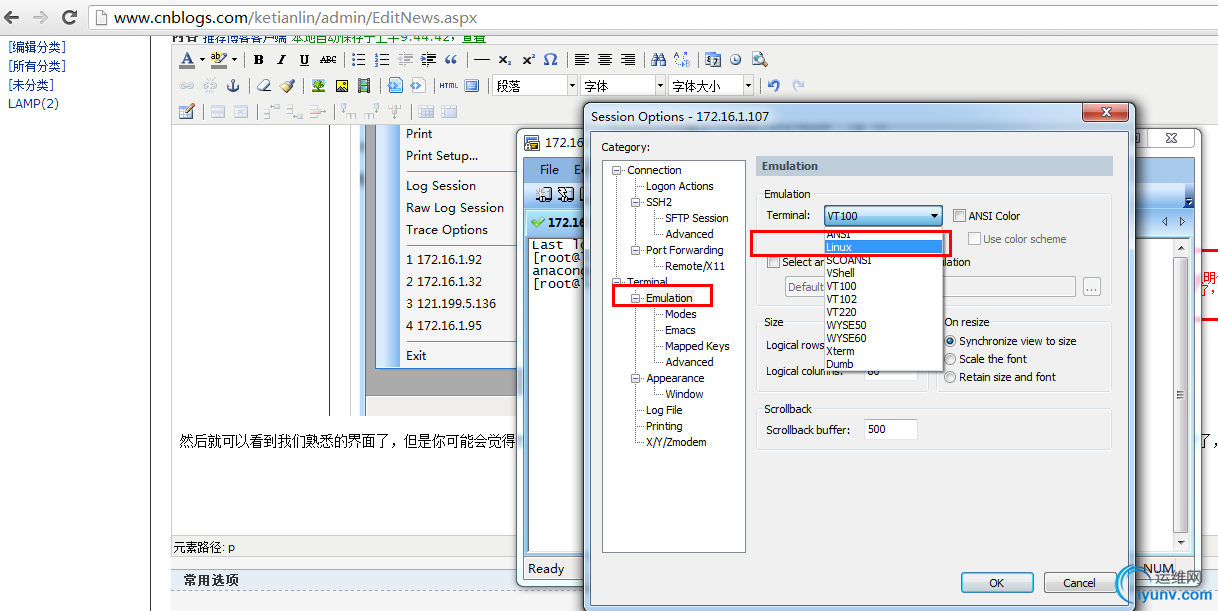Insert a blockquote

(450, 60)
